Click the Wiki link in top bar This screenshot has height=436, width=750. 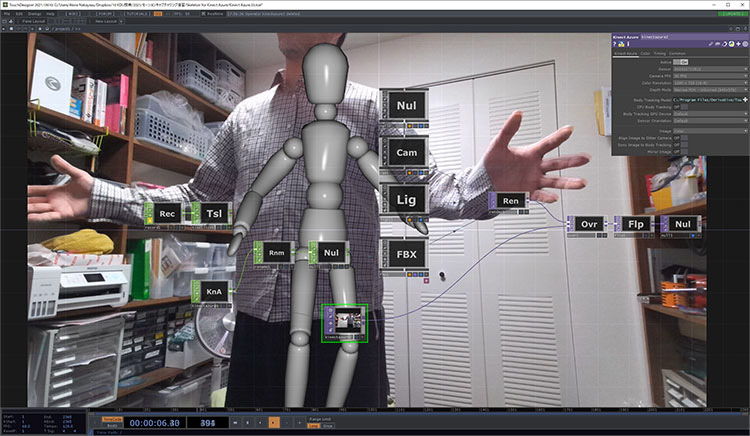73,14
